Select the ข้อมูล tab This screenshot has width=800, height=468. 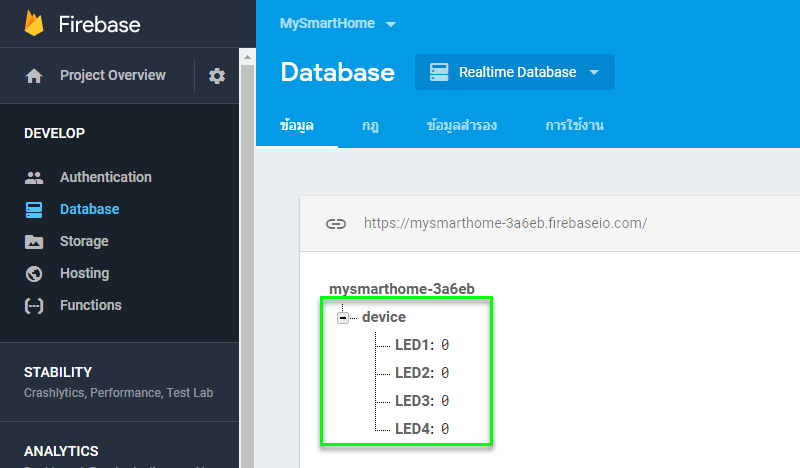297,126
